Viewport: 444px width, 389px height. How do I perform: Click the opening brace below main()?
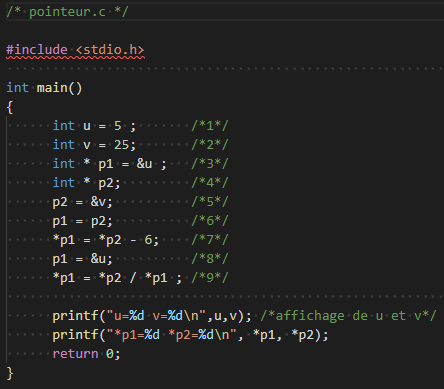10,107
